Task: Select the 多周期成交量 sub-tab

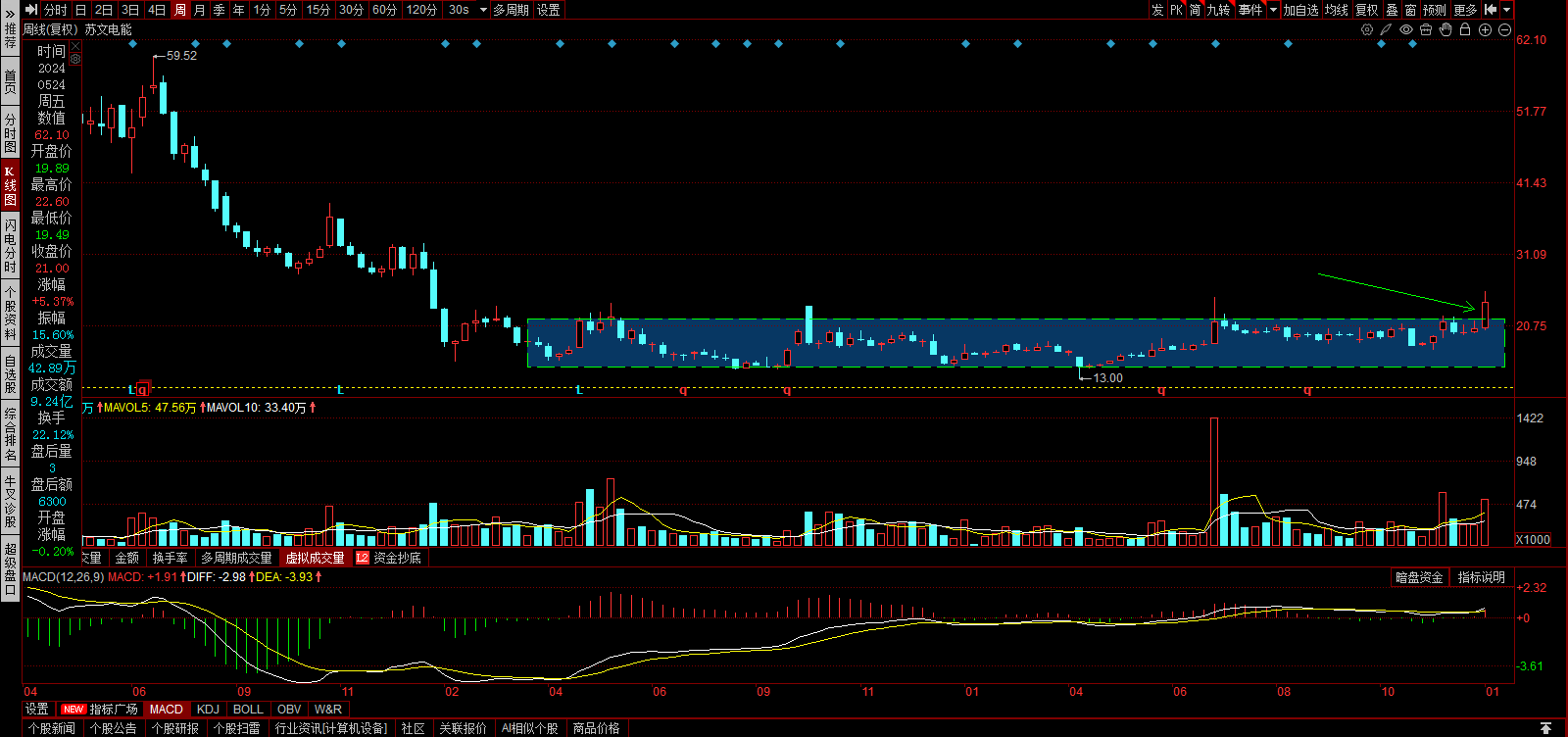Action: click(x=237, y=558)
